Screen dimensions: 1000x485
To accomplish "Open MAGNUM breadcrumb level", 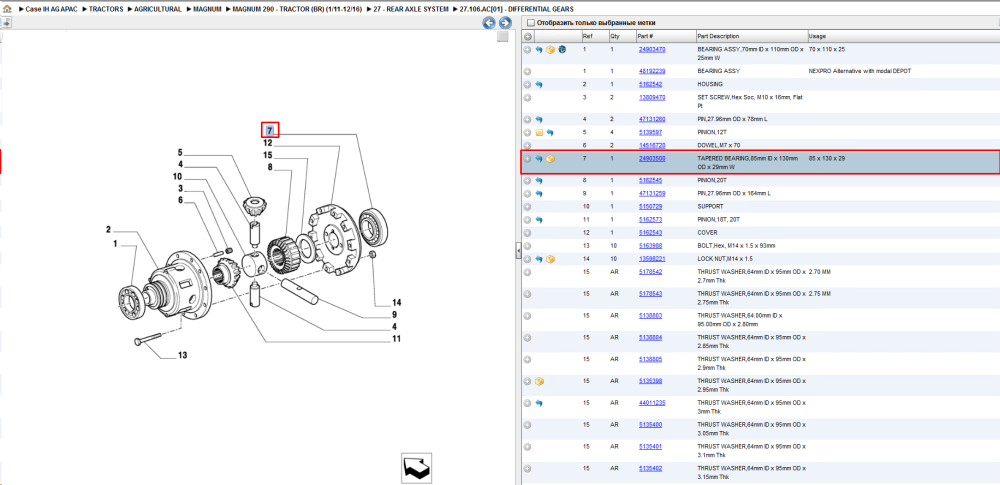I will (208, 10).
